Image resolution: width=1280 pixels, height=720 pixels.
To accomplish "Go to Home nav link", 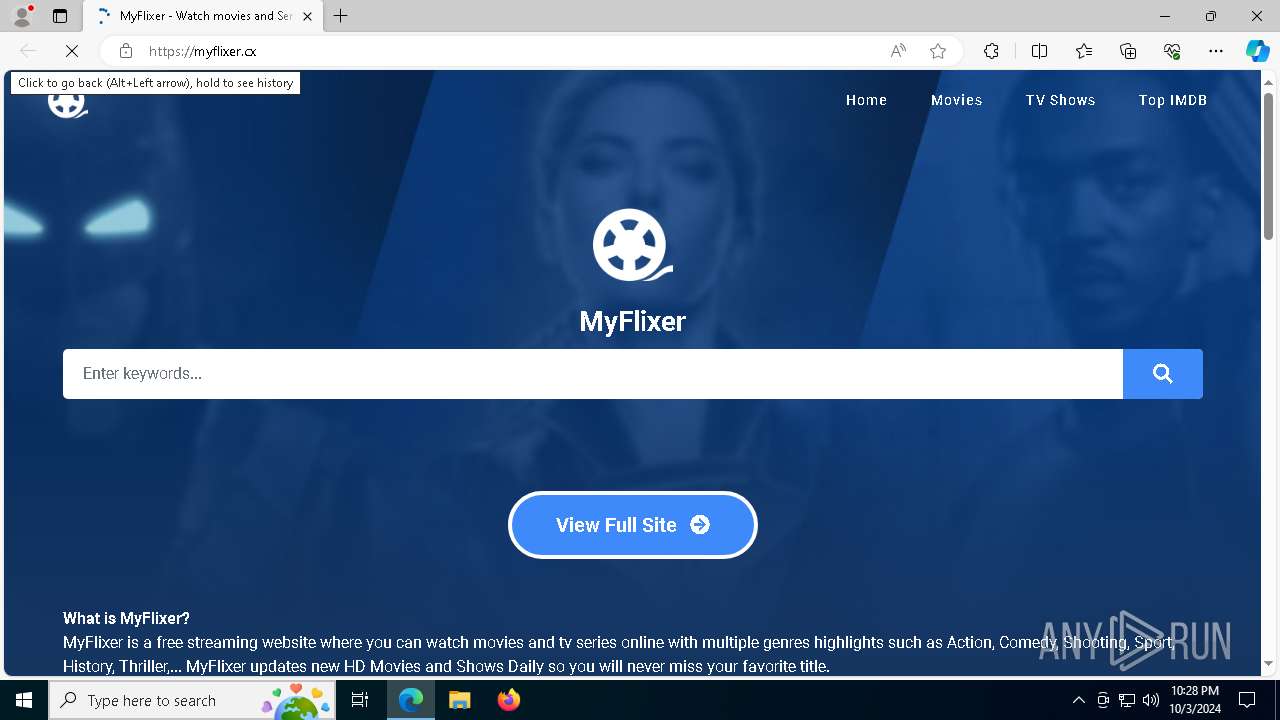I will pyautogui.click(x=866, y=100).
